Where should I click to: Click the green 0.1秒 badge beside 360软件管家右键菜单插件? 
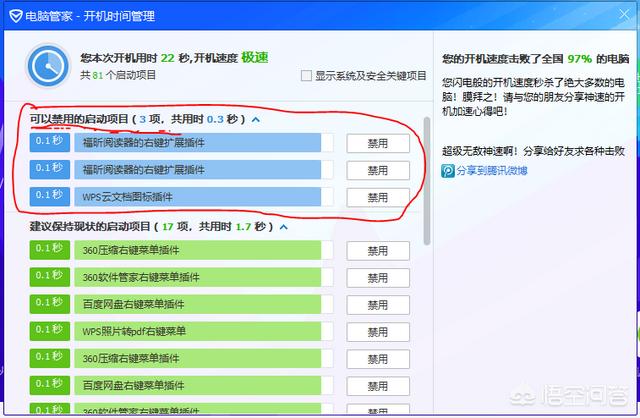[49, 276]
